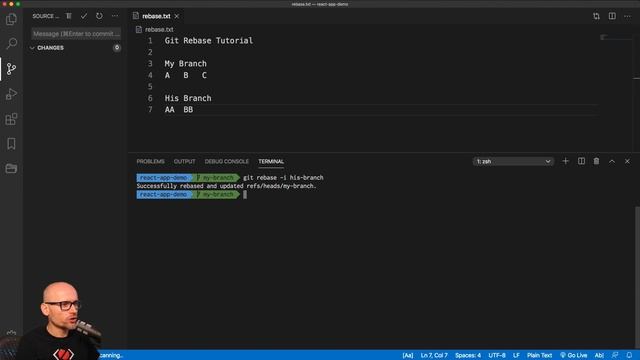Switch to the DEBUG CONSOLE tab

(x=227, y=161)
